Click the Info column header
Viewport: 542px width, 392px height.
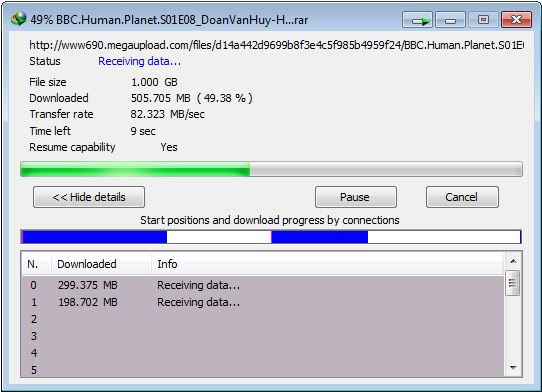(327, 264)
